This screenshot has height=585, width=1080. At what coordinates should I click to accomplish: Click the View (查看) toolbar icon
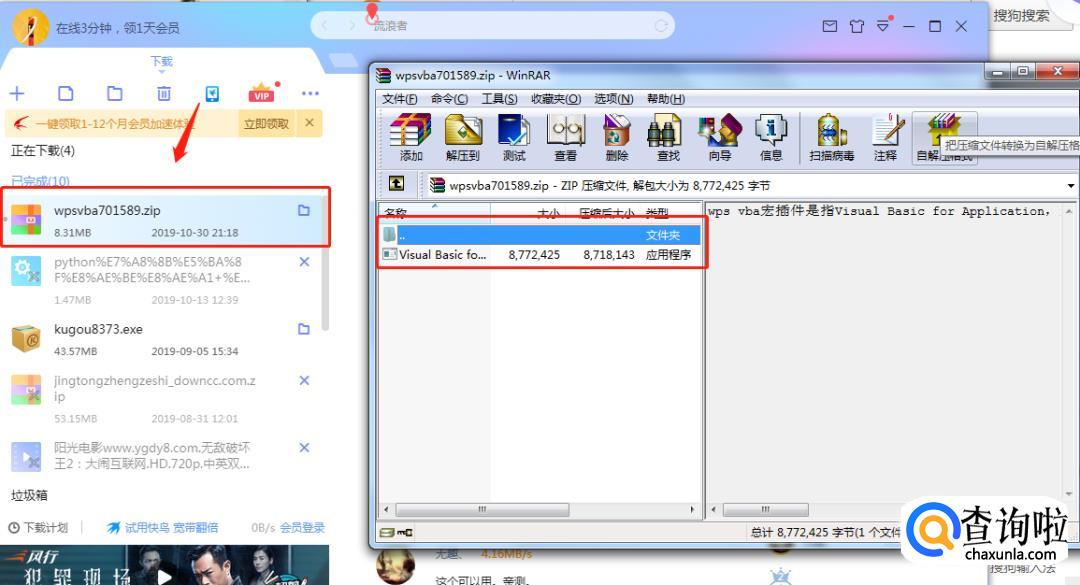565,138
